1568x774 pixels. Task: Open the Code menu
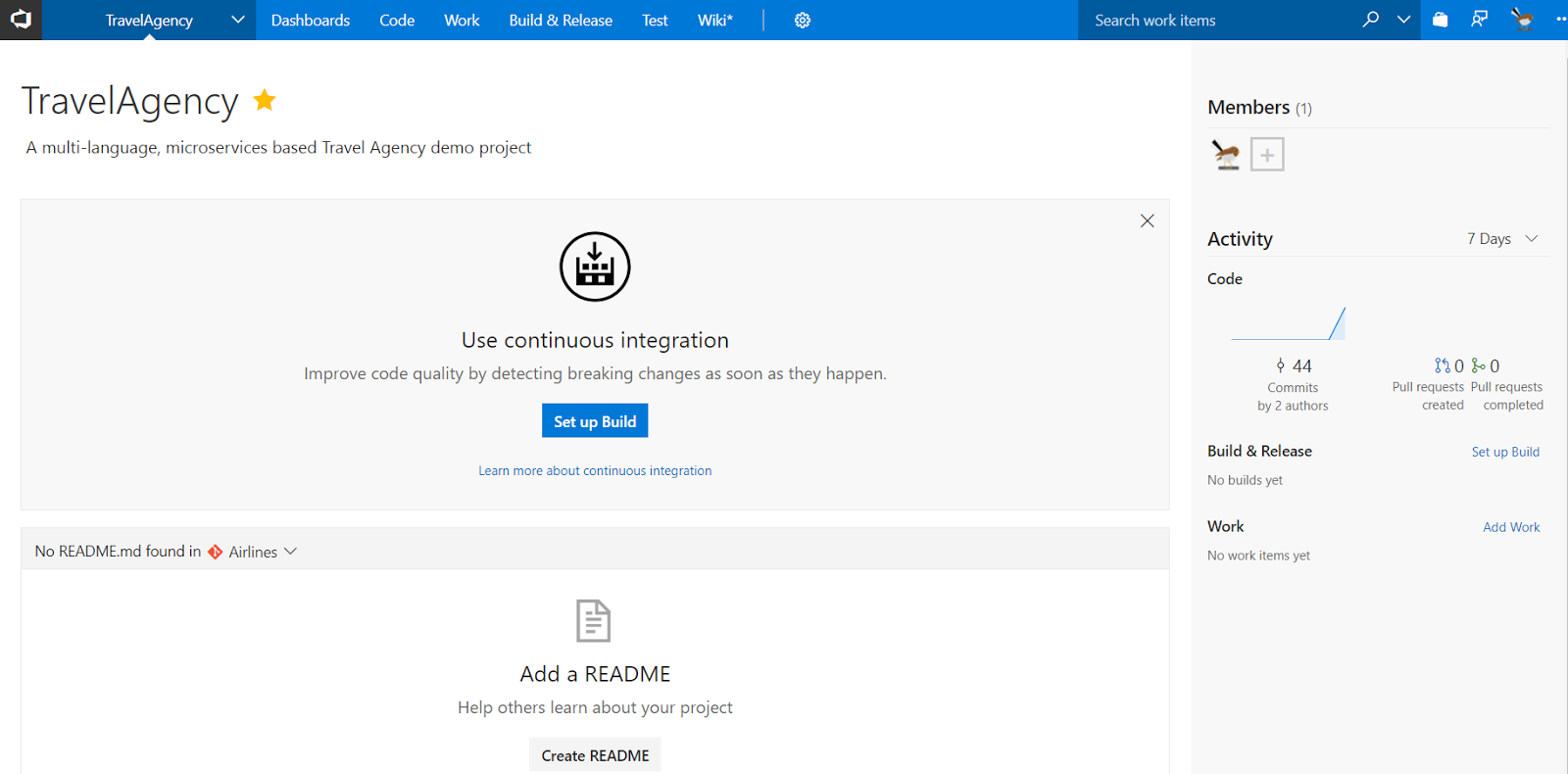click(397, 21)
